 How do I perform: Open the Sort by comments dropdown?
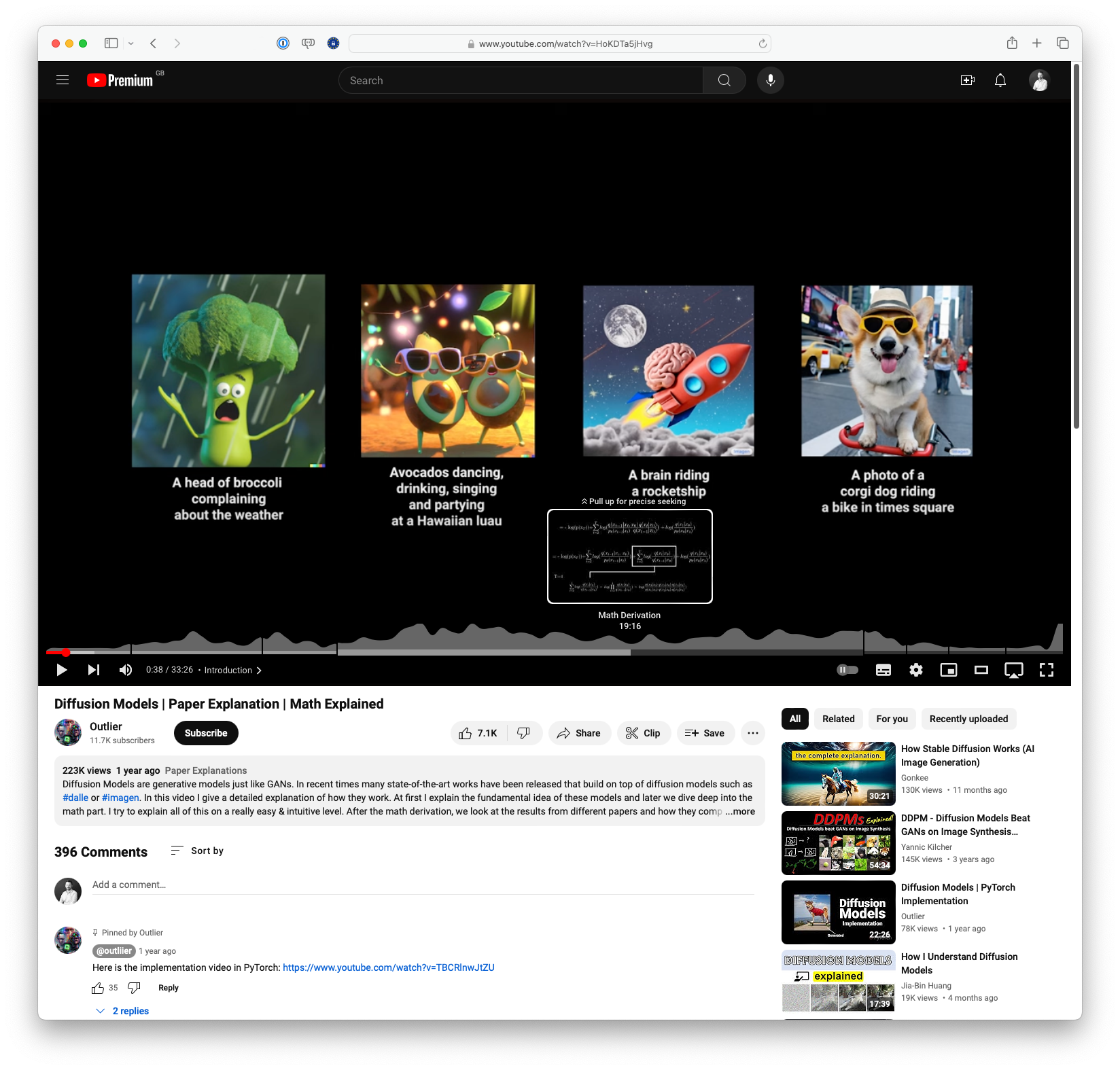197,851
